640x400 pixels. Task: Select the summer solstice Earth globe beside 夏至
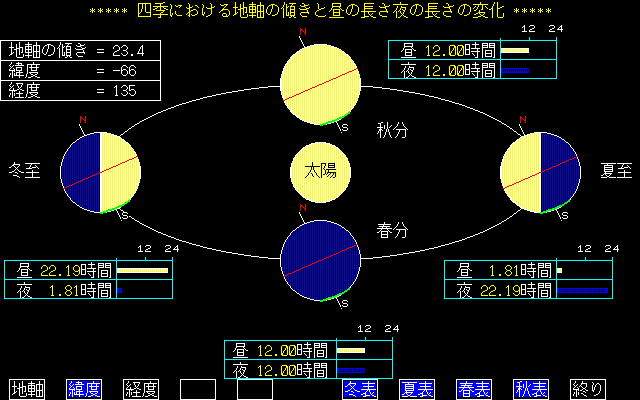(x=540, y=171)
